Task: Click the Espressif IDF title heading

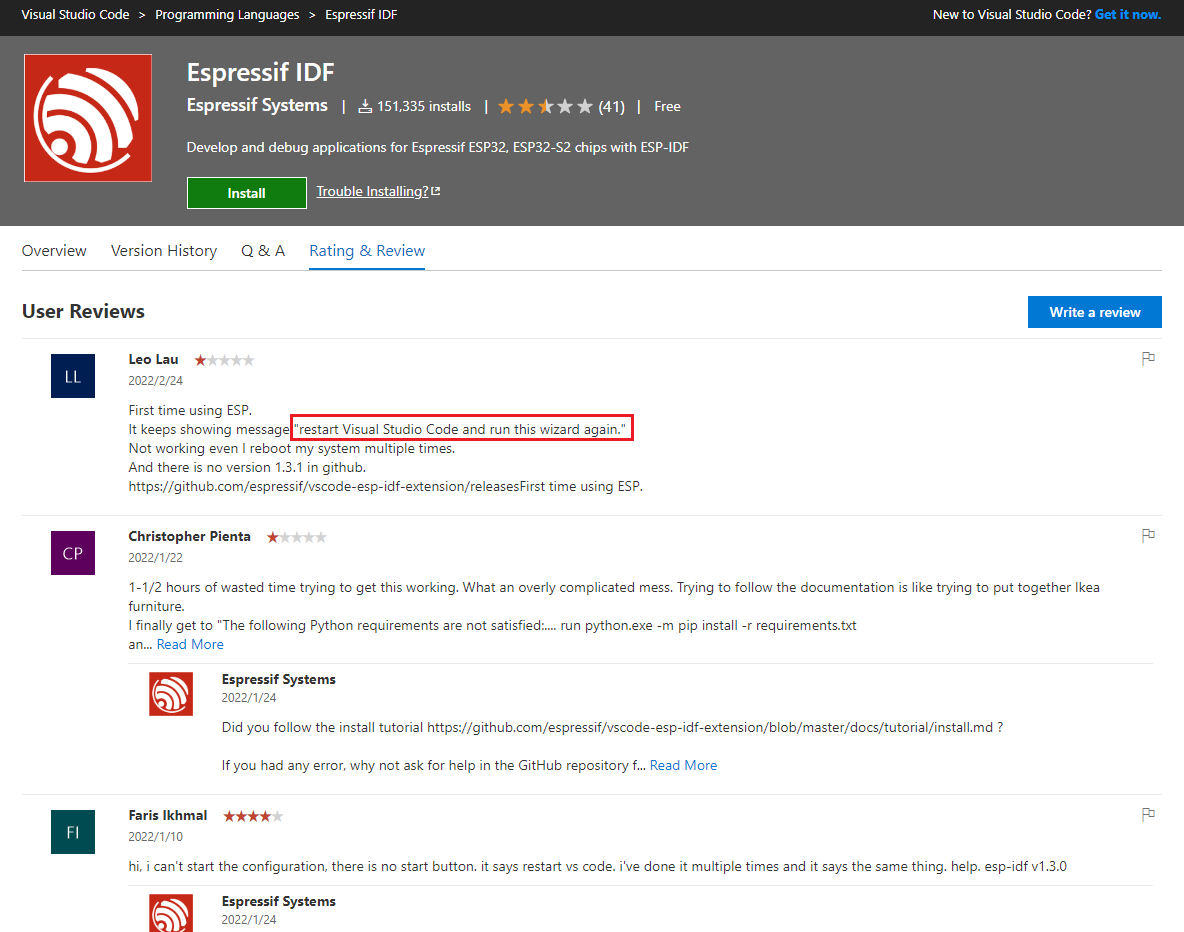Action: 261,73
